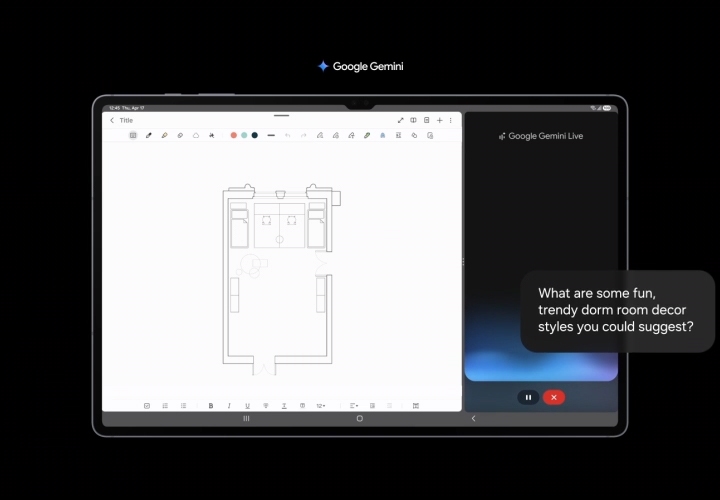Select the Pen tool

[149, 135]
